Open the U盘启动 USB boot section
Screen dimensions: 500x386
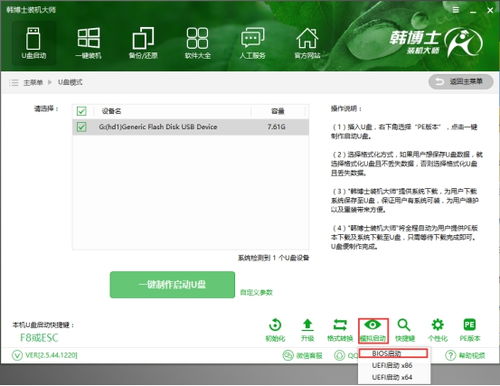[33, 43]
